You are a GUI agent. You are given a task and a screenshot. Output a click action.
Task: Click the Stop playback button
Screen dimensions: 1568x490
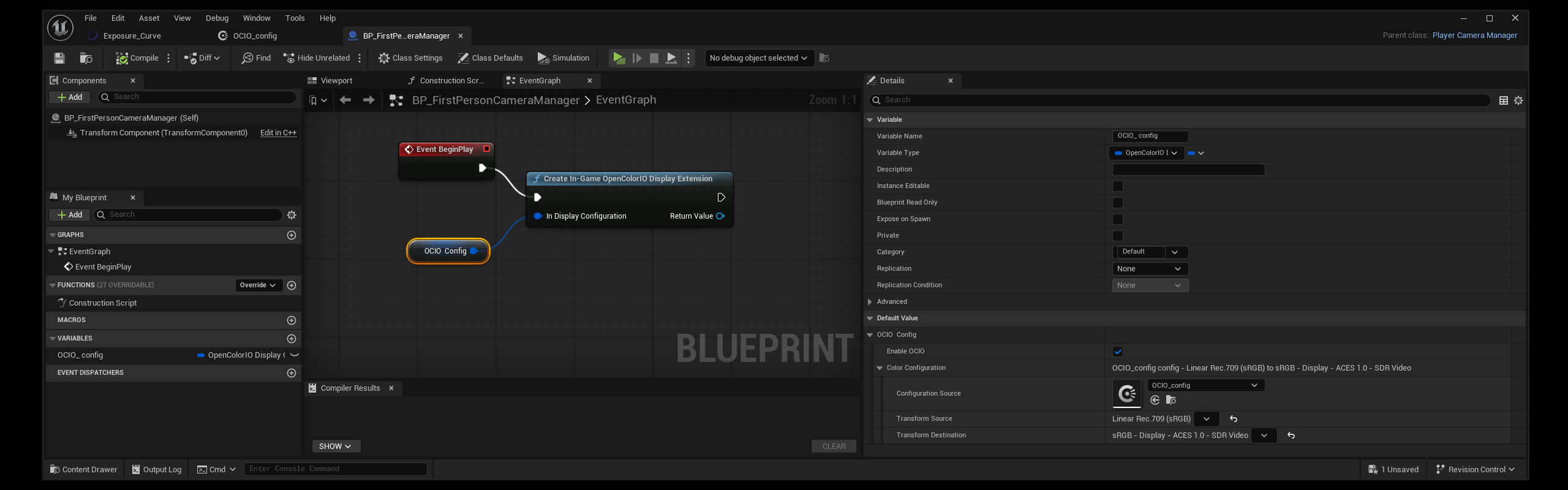click(x=654, y=58)
